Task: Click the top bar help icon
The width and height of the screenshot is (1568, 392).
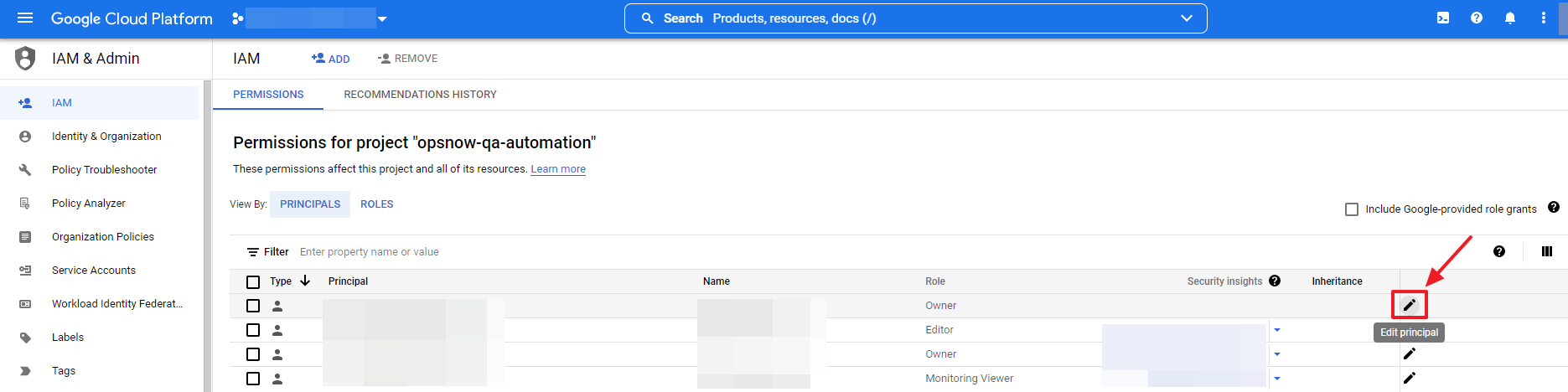Action: tap(1477, 18)
